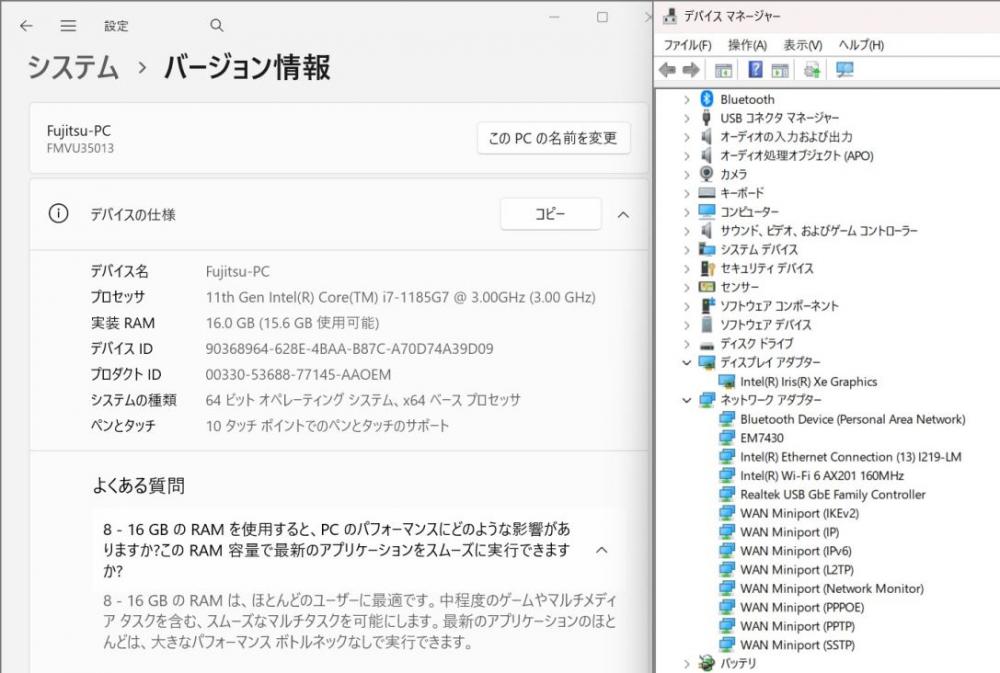Select Realtek USB GbE Family Controller
The image size is (1000, 673).
pyautogui.click(x=832, y=494)
